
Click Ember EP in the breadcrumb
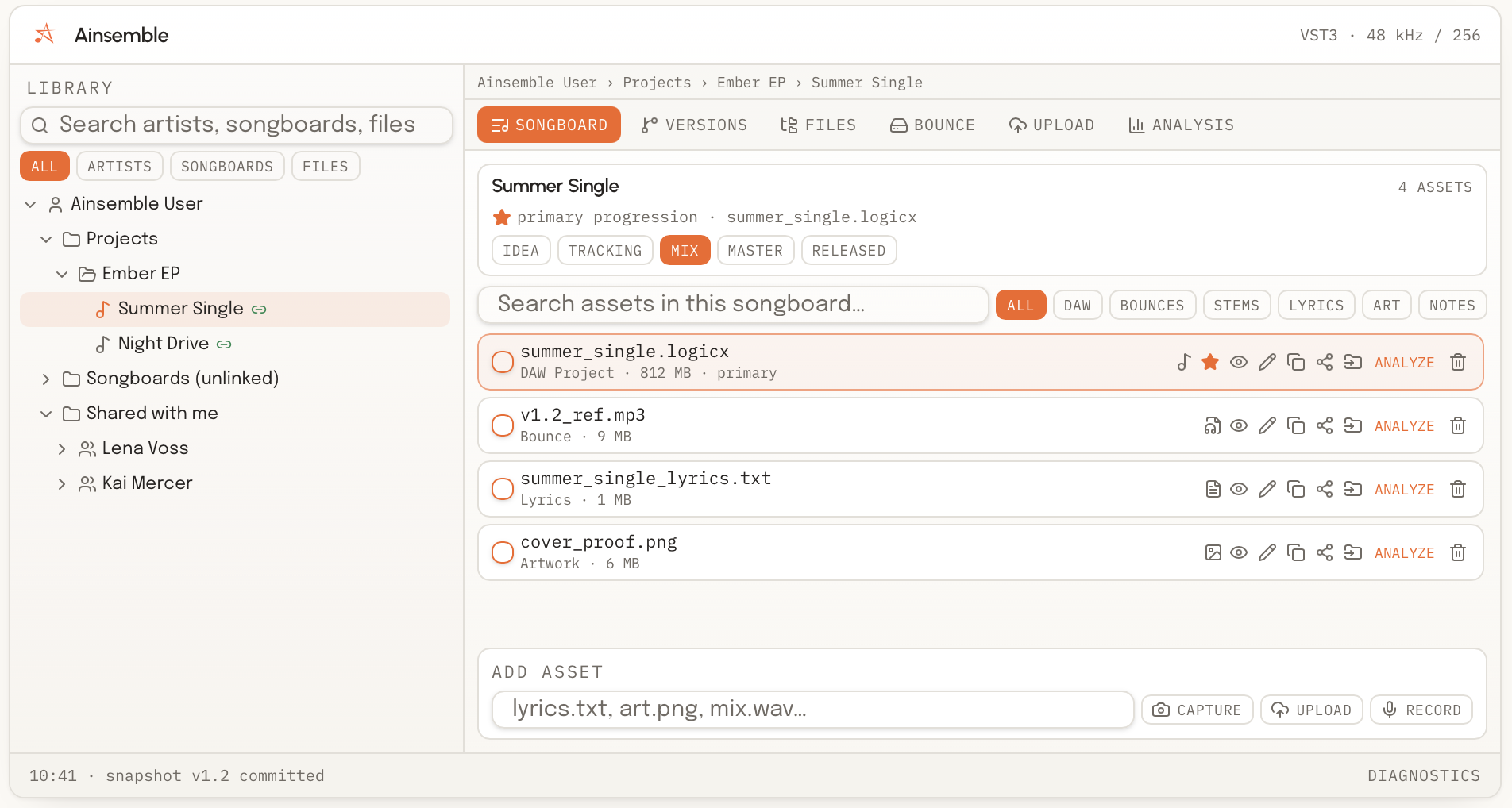tap(751, 83)
